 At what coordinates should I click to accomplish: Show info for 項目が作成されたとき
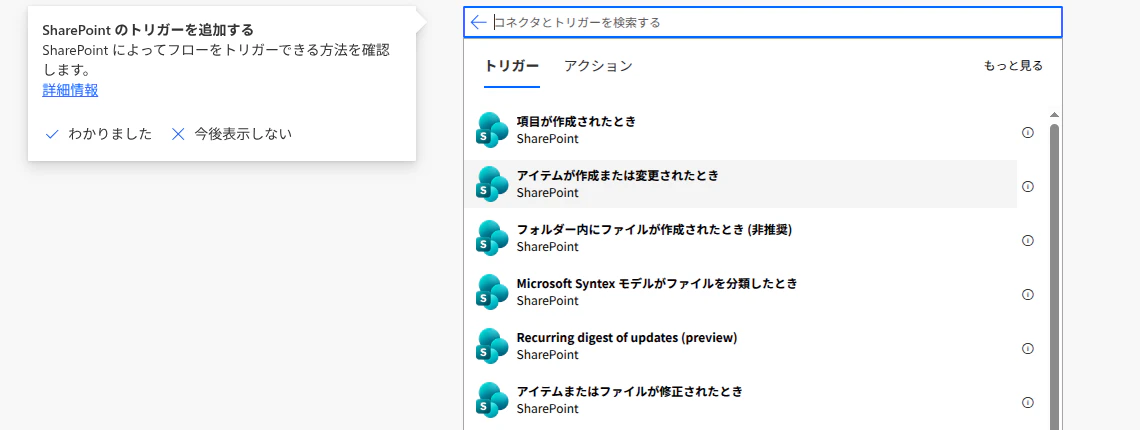pyautogui.click(x=1028, y=132)
